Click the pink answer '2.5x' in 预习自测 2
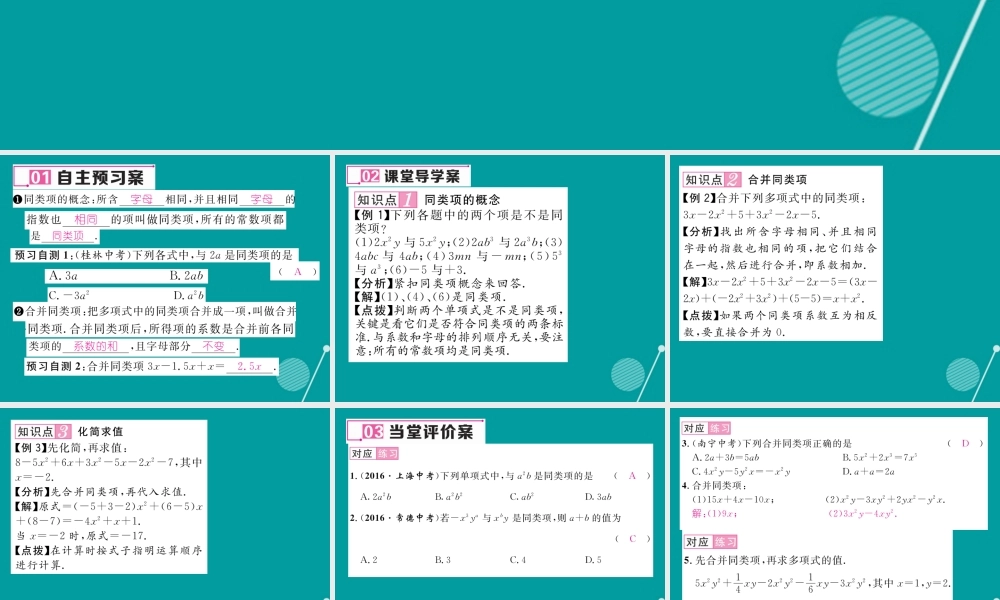 point(249,366)
